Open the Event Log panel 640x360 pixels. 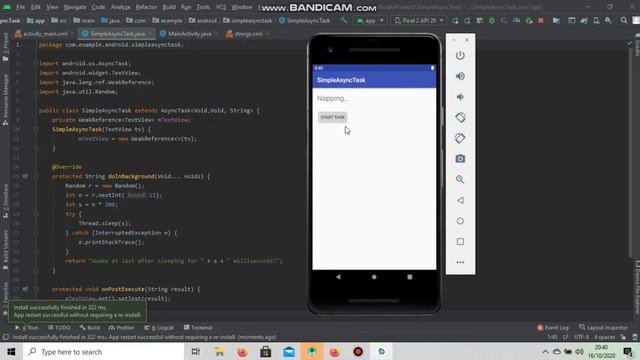pyautogui.click(x=553, y=328)
